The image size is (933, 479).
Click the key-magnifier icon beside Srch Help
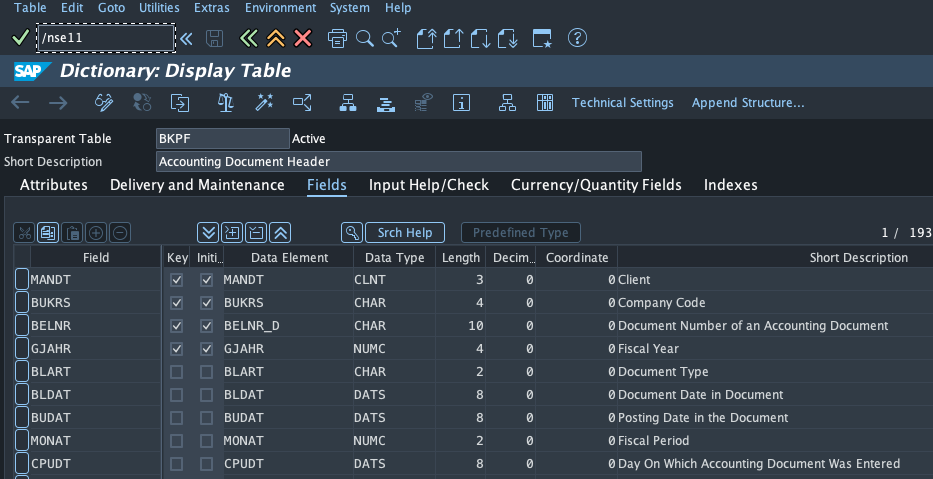(x=352, y=233)
